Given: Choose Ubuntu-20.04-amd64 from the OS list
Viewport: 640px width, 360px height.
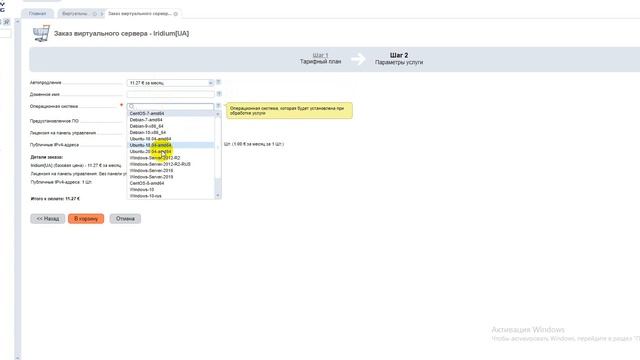Looking at the screenshot, I should coord(171,151).
